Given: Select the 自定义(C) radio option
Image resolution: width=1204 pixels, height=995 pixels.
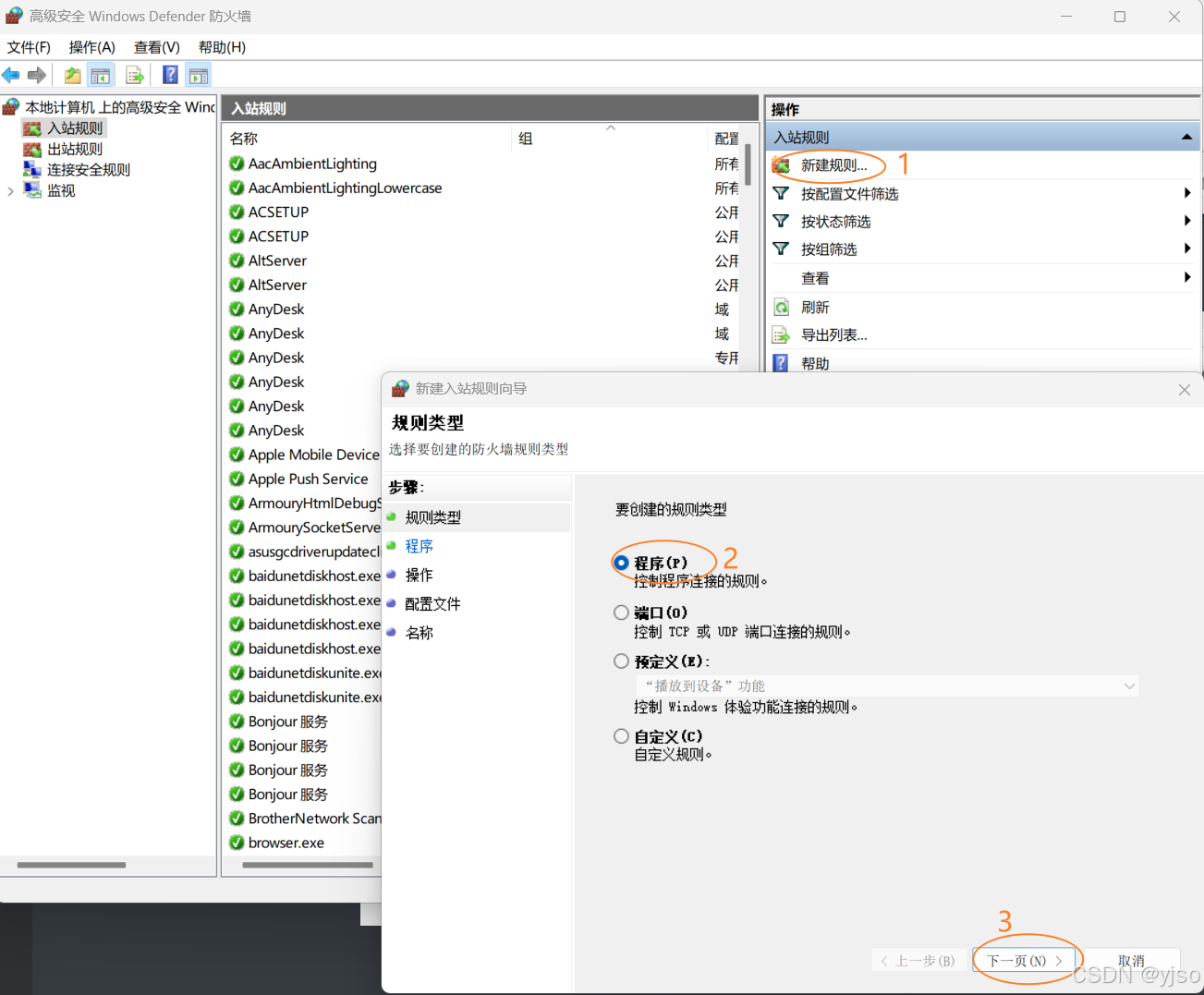Looking at the screenshot, I should (622, 736).
